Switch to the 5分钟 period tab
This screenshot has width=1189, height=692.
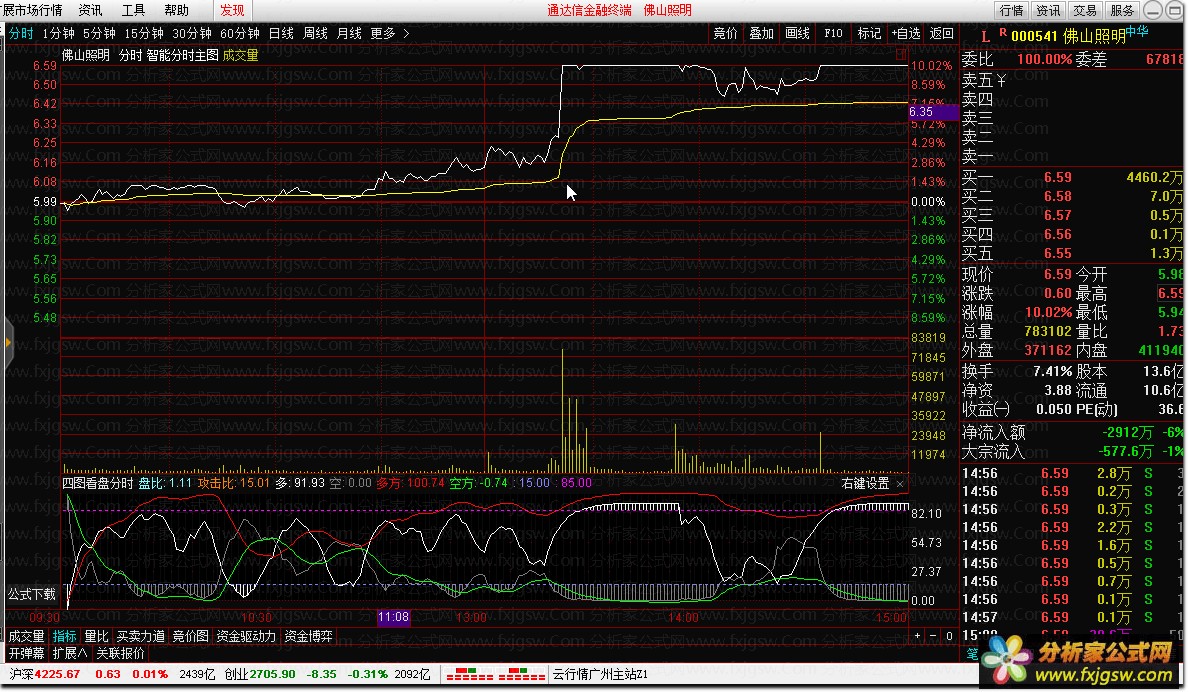click(99, 33)
